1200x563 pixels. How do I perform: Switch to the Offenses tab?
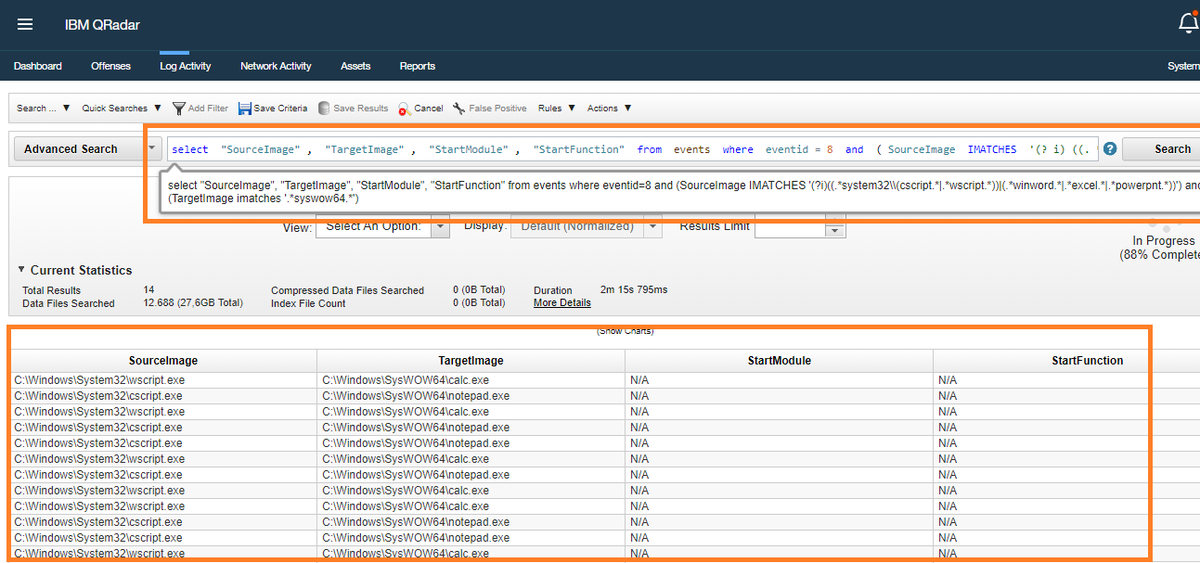click(x=111, y=66)
